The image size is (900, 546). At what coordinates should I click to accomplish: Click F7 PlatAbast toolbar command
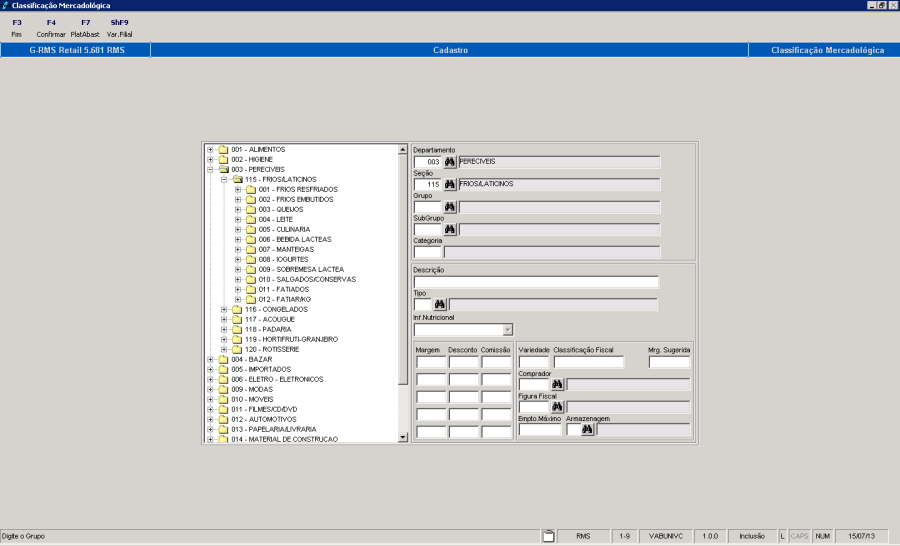click(85, 28)
